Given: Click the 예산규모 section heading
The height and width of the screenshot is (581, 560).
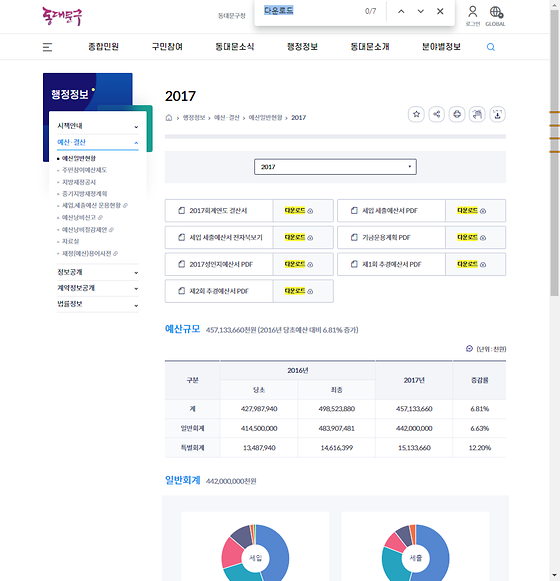Looking at the screenshot, I should (182, 329).
